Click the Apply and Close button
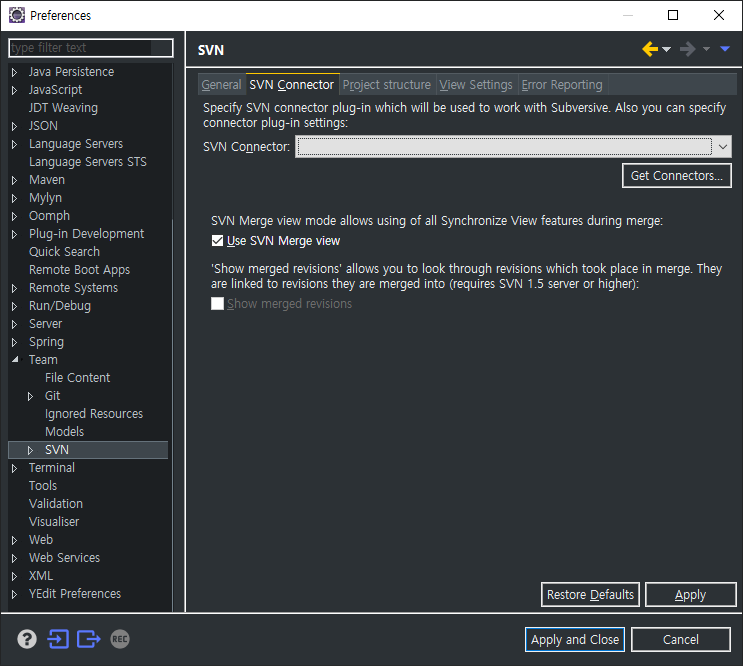 575,639
